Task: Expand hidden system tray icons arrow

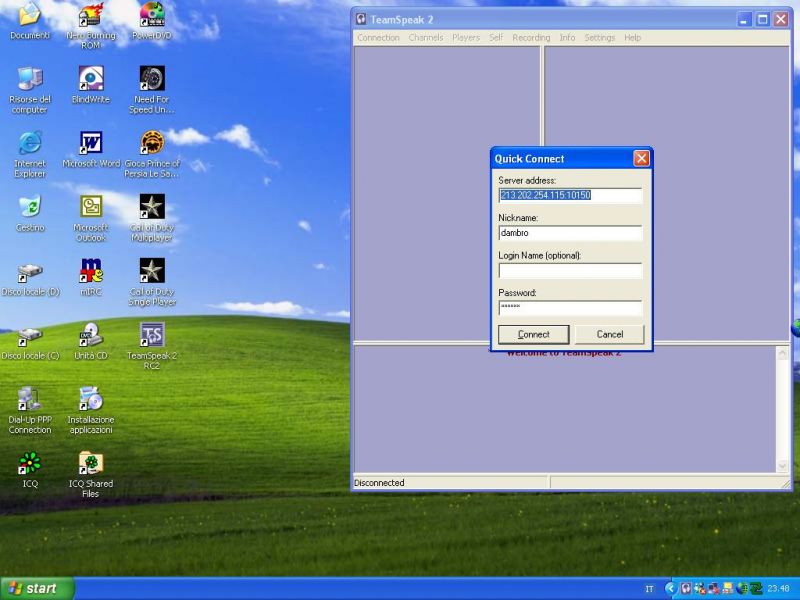Action: click(671, 588)
